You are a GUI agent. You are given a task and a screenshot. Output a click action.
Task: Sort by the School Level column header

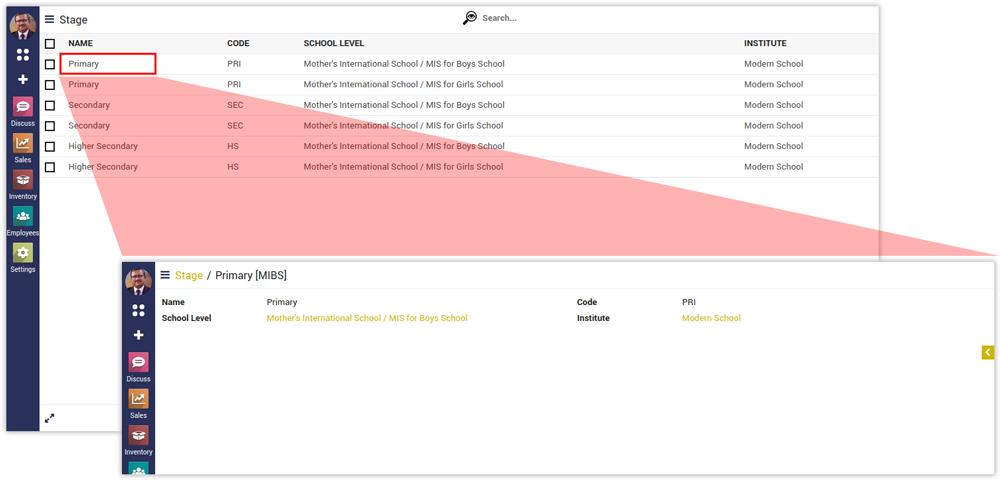click(x=333, y=44)
